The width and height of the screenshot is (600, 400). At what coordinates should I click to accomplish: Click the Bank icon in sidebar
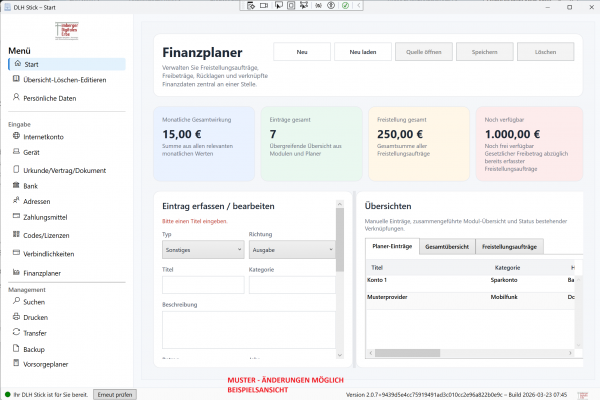click(16, 185)
